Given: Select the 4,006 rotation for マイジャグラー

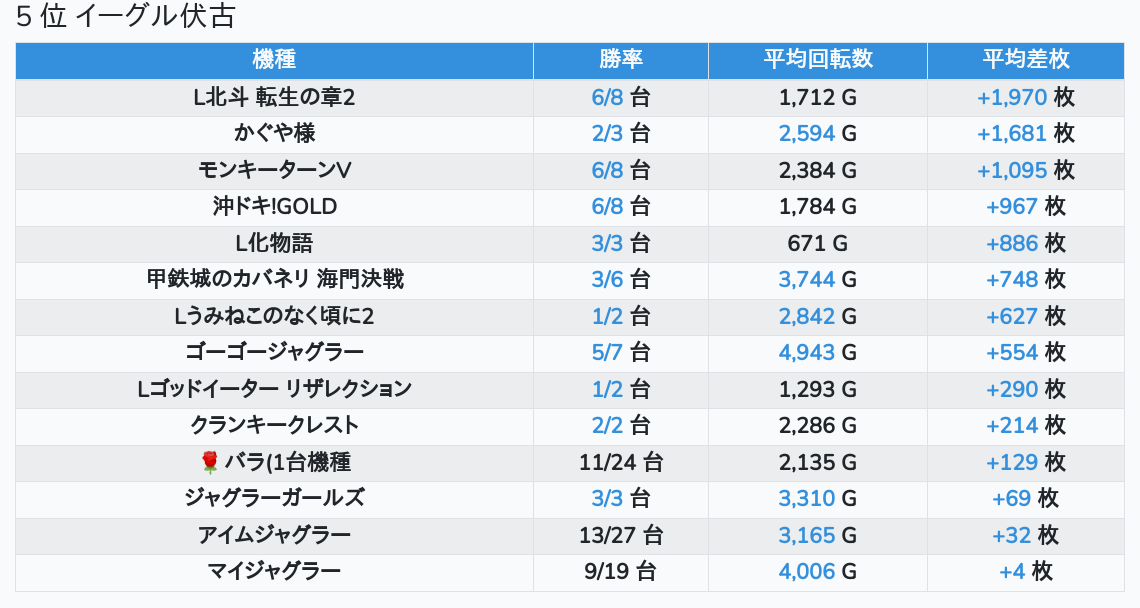Looking at the screenshot, I should [807, 571].
